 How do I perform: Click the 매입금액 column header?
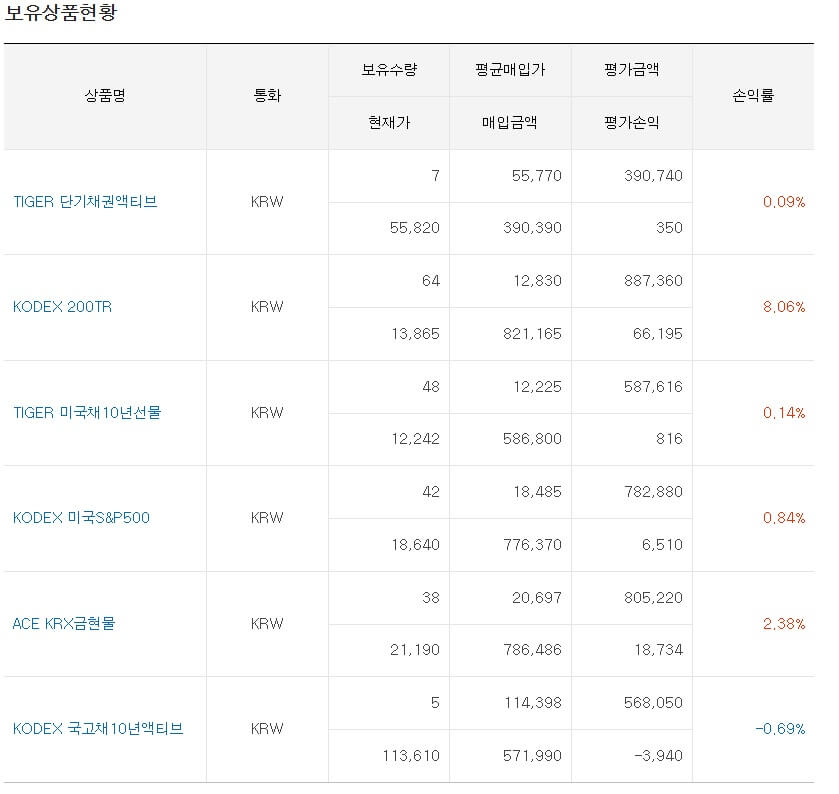pos(509,123)
